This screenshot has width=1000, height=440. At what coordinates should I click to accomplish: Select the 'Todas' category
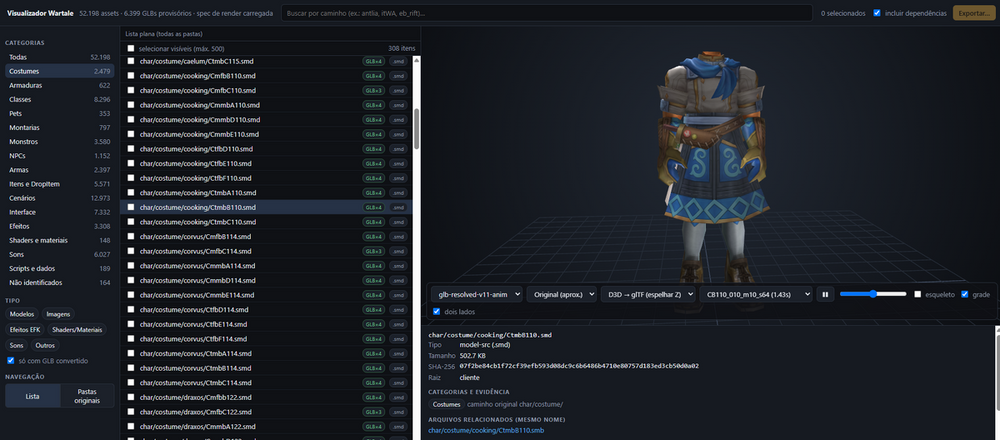(59, 57)
